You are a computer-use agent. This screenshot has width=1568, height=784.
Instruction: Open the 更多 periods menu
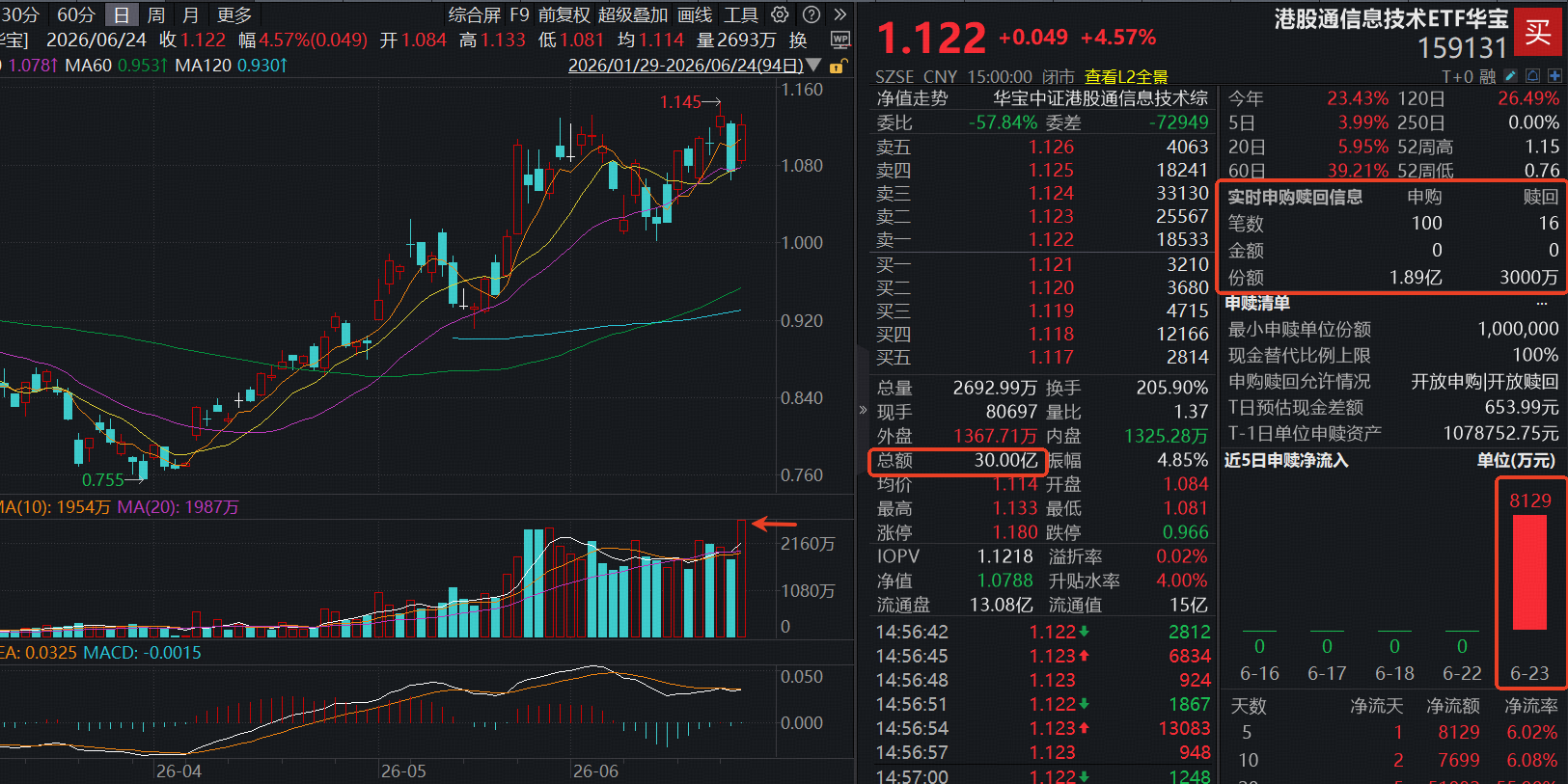pyautogui.click(x=234, y=14)
